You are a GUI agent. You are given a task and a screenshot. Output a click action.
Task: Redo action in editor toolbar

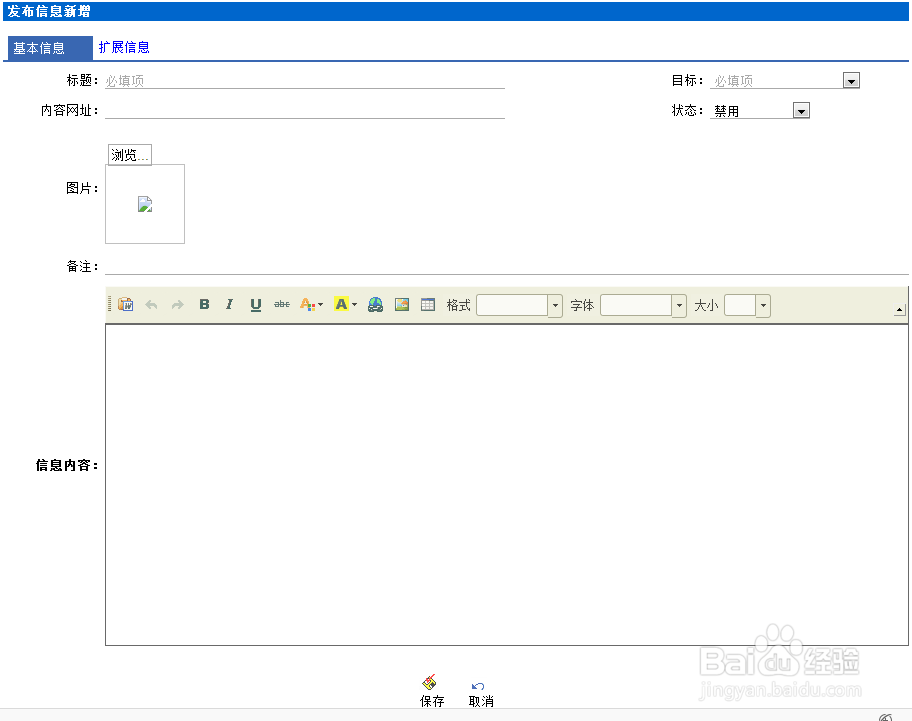pyautogui.click(x=177, y=304)
